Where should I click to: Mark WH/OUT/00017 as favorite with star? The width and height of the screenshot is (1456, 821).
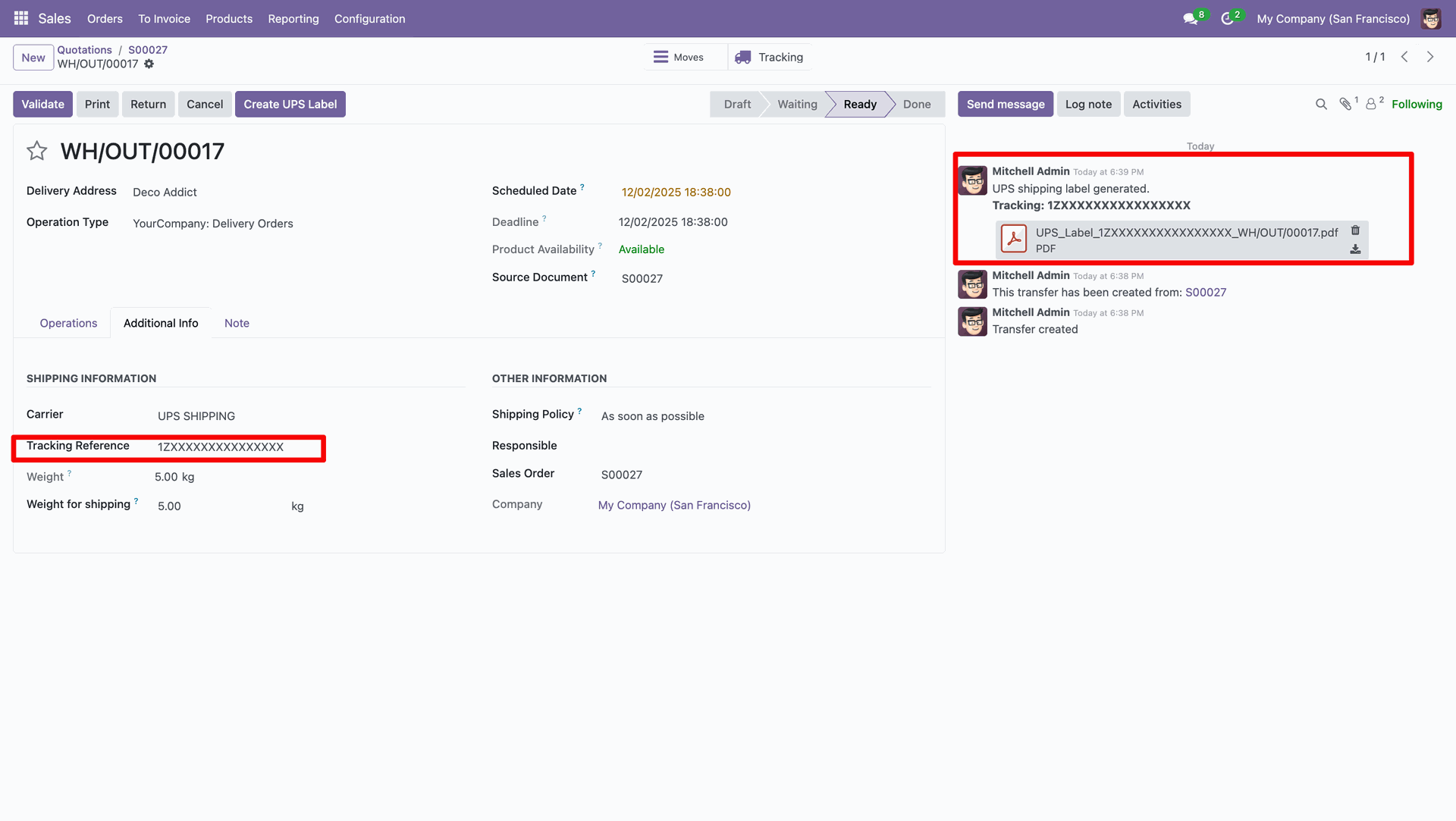pyautogui.click(x=36, y=151)
